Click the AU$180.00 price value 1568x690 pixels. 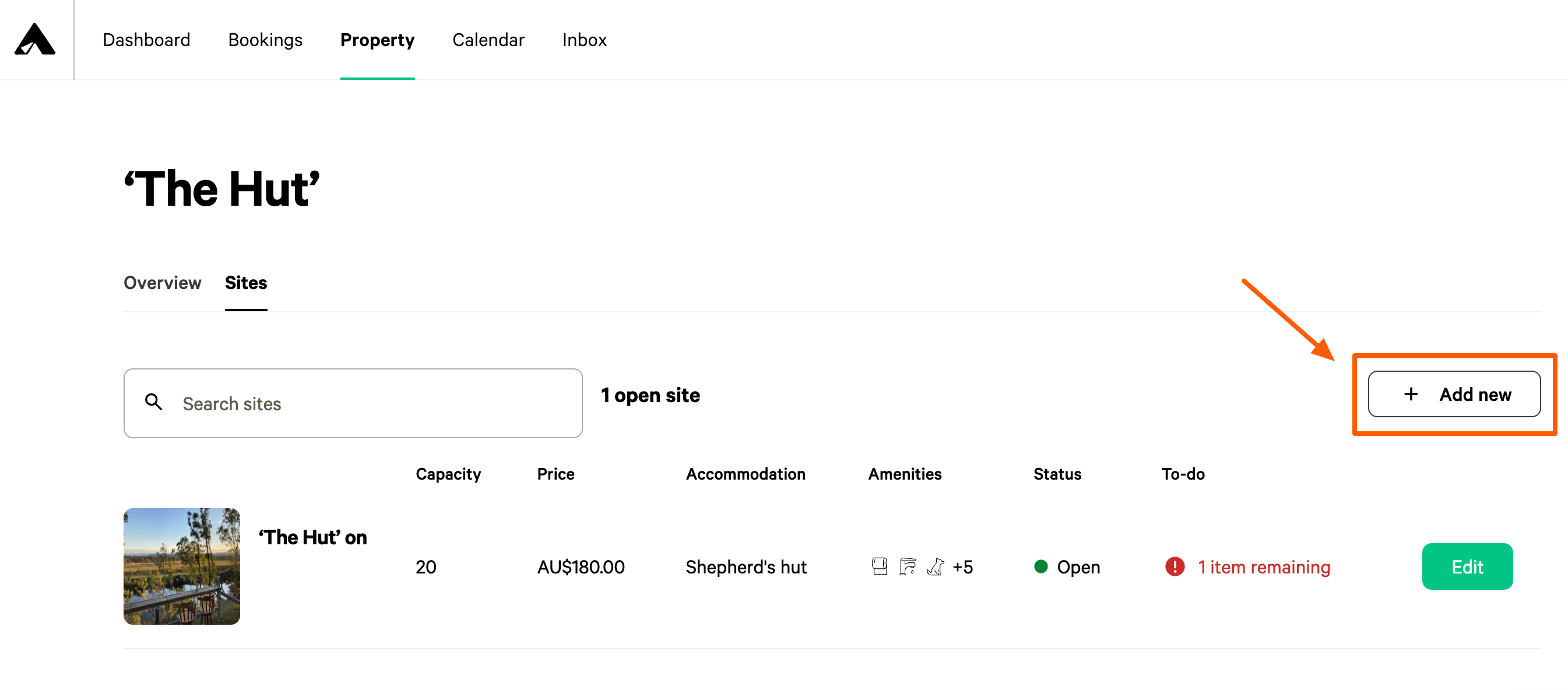[x=580, y=566]
